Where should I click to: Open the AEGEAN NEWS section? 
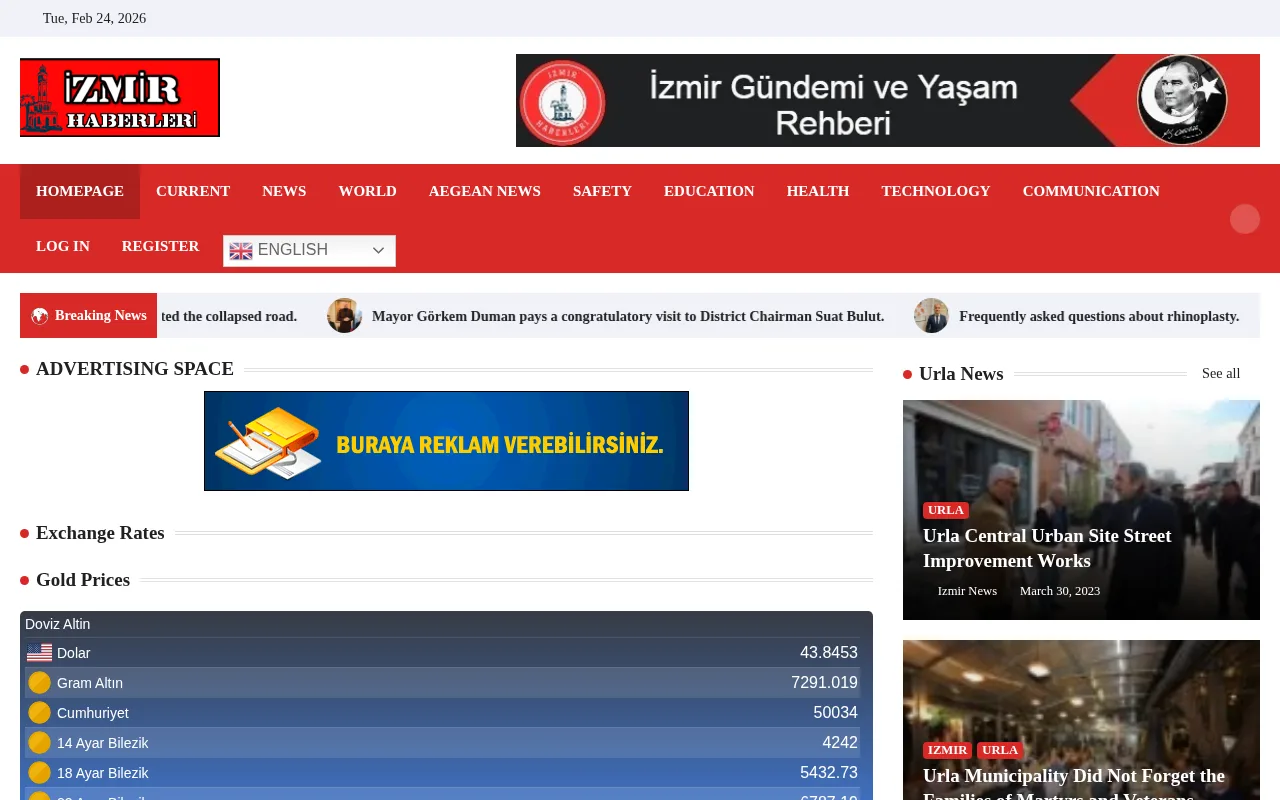[484, 191]
